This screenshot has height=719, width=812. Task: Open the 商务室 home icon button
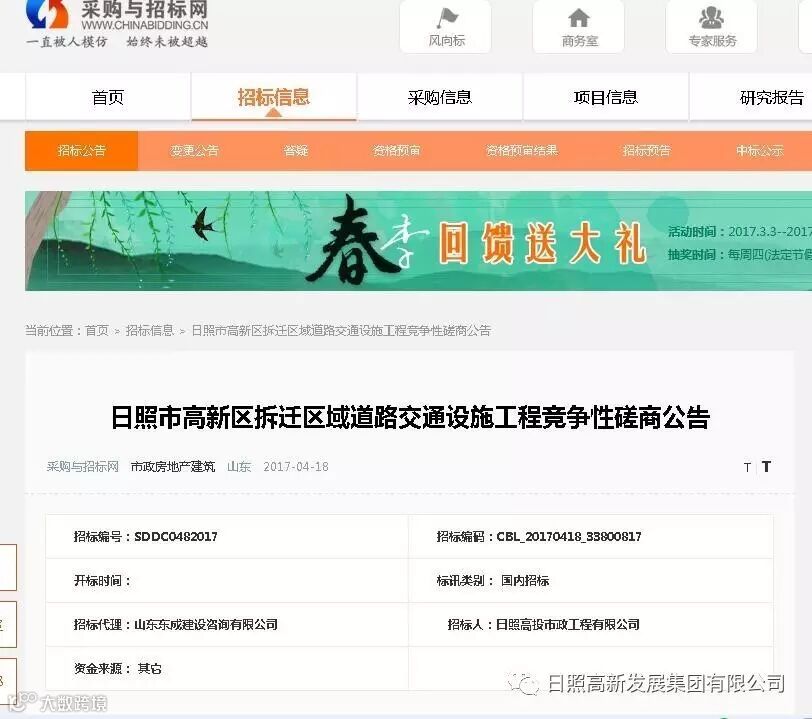point(578,27)
